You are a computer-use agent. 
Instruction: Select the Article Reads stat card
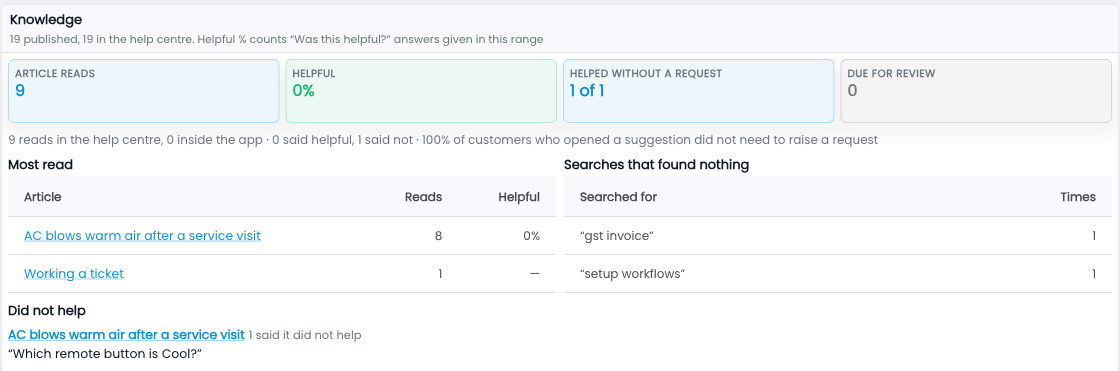point(144,91)
